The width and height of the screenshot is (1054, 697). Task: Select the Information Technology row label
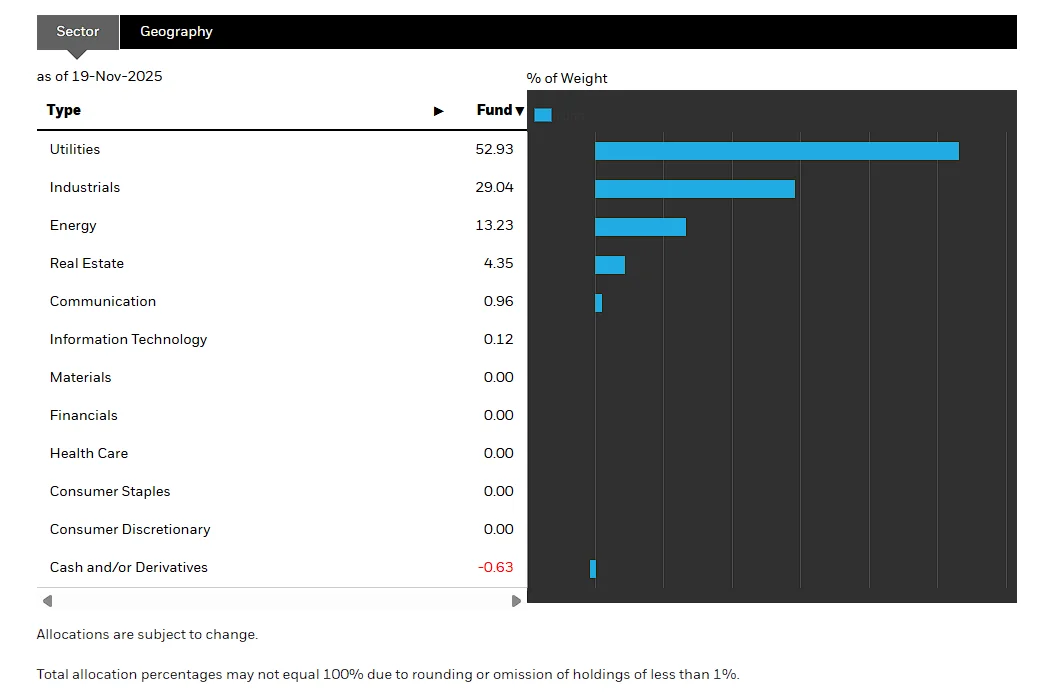128,339
